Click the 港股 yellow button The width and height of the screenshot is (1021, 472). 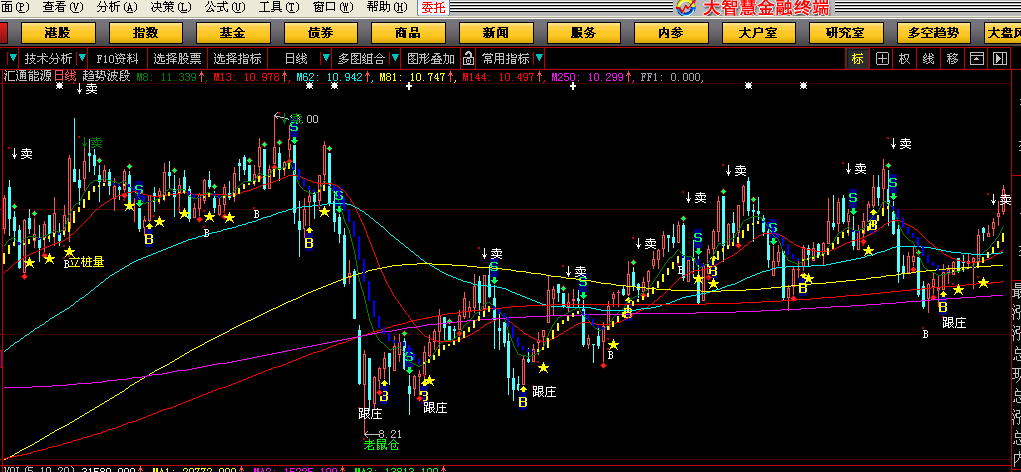57,33
